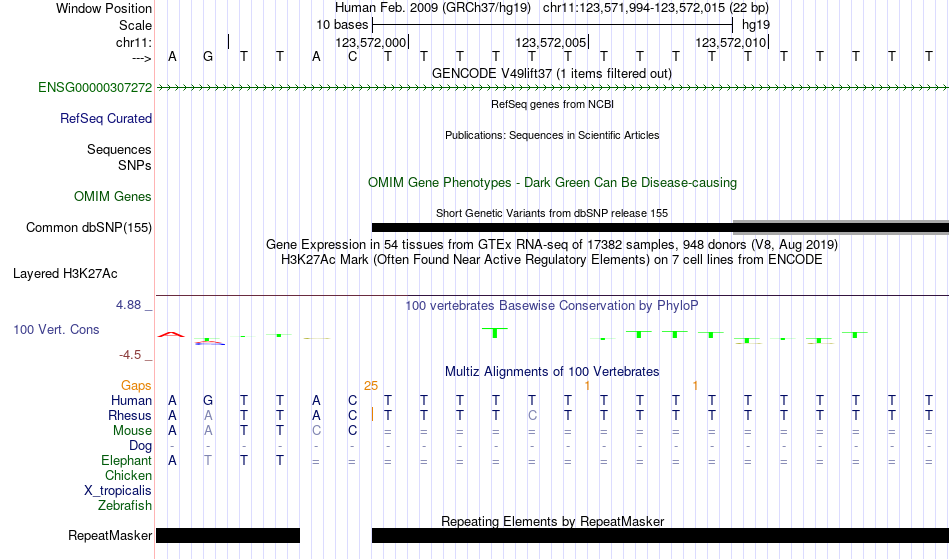The height and width of the screenshot is (559, 950).
Task: Open the 100 Vert. Cons track label
Action: pos(56,329)
